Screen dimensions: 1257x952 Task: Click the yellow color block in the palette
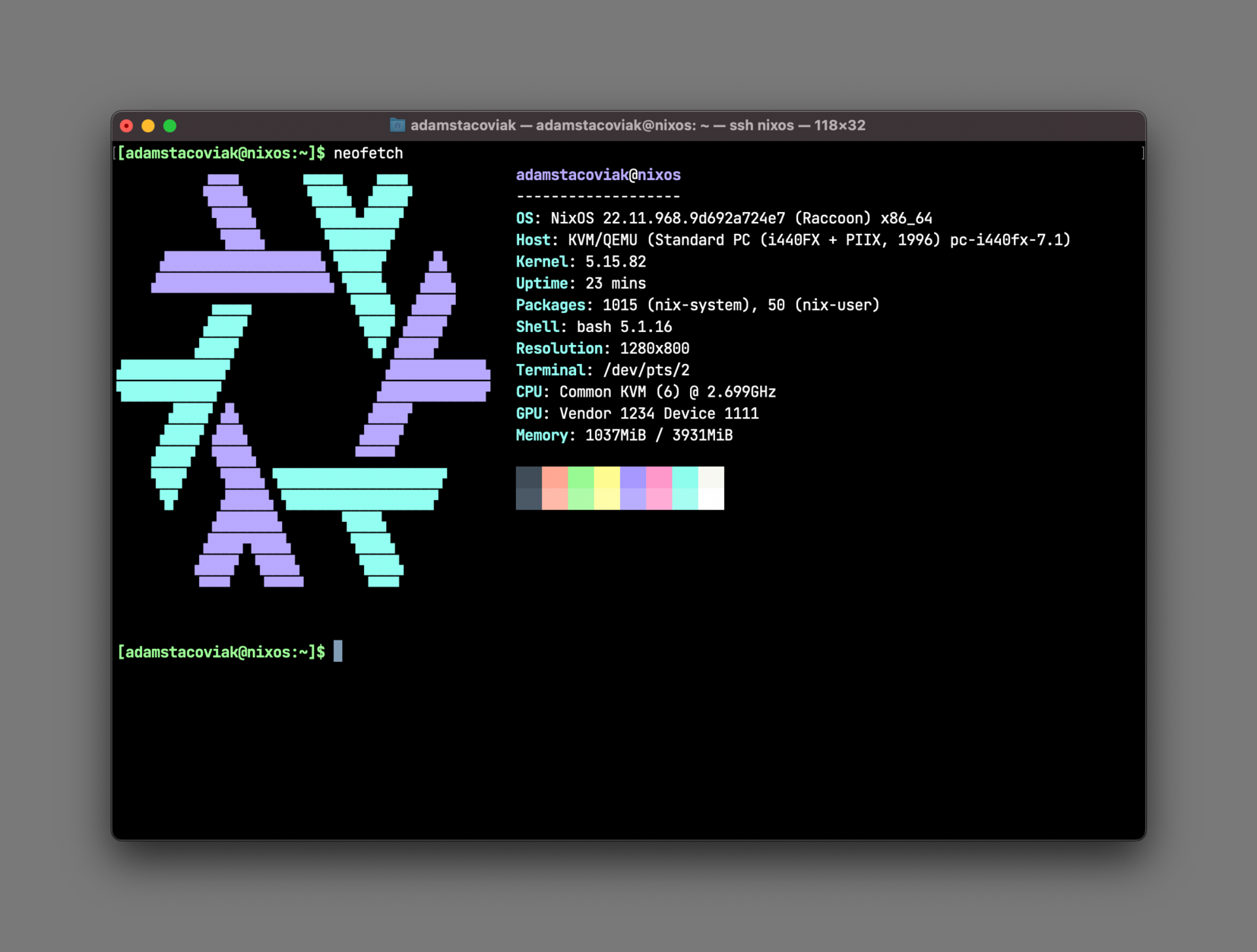pos(607,489)
